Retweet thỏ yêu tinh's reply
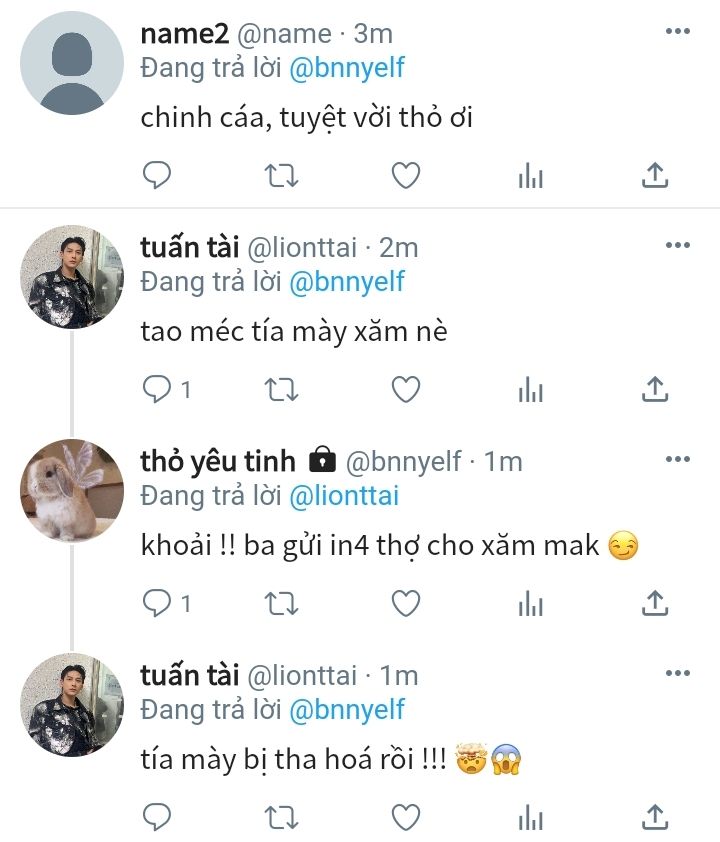This screenshot has height=842, width=720. click(x=281, y=603)
